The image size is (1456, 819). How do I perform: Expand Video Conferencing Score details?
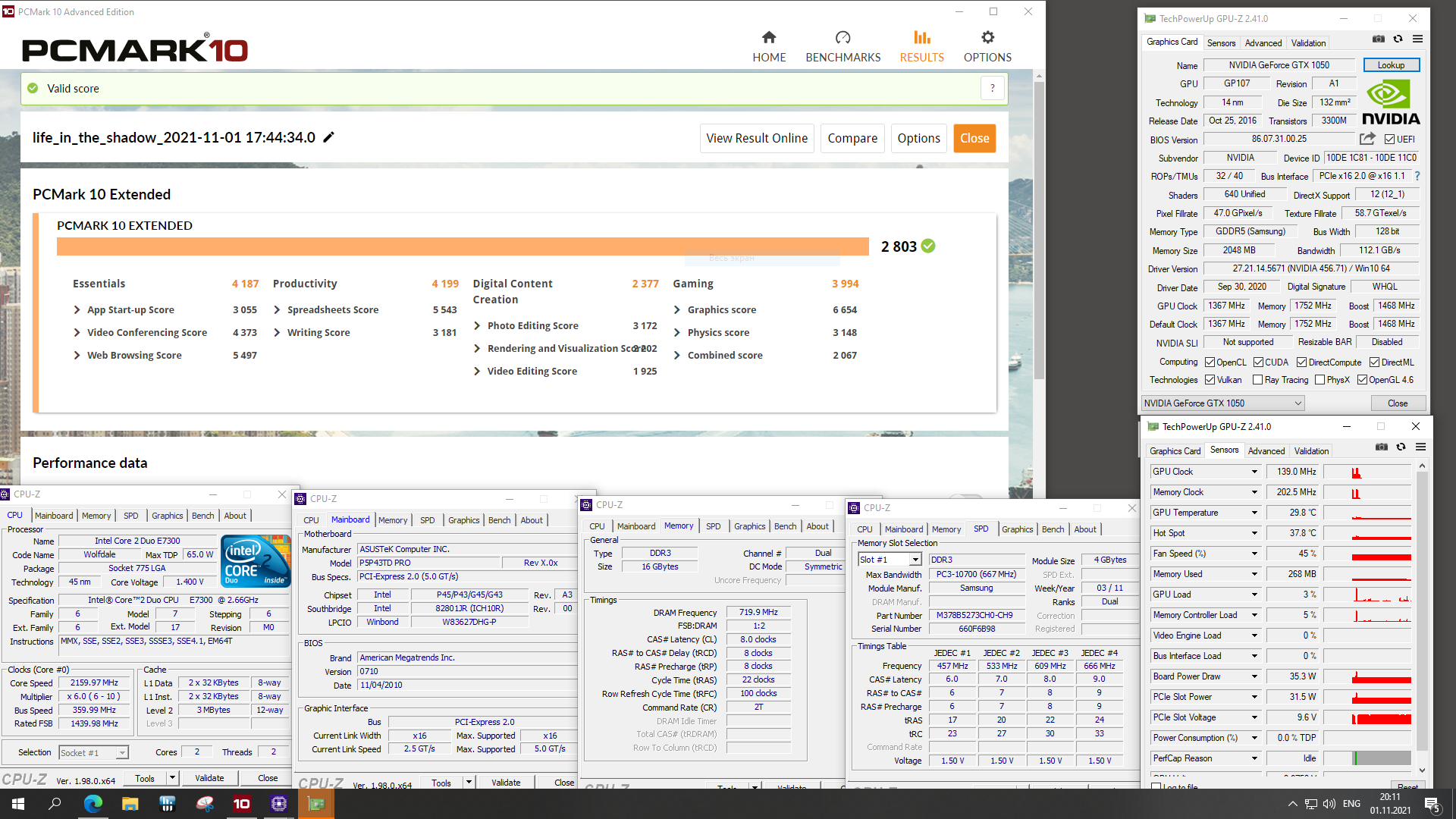tap(77, 332)
